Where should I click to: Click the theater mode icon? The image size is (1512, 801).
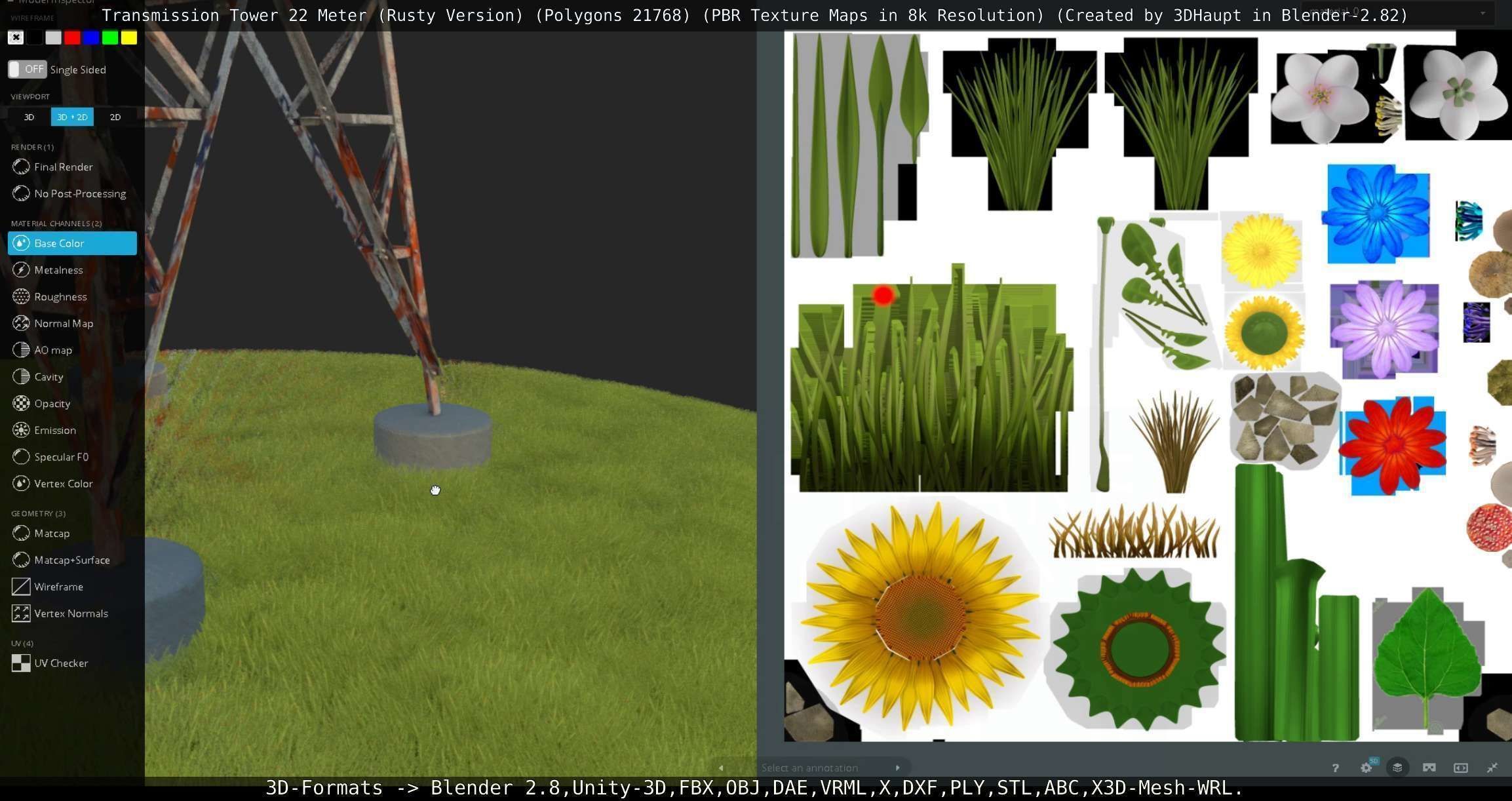pyautogui.click(x=1461, y=768)
